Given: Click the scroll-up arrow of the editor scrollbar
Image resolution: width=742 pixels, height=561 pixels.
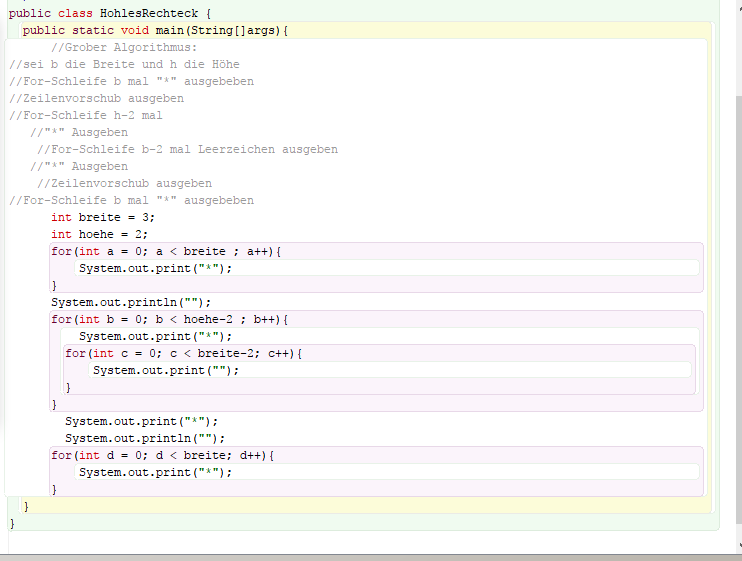Looking at the screenshot, I should tap(739, 8).
